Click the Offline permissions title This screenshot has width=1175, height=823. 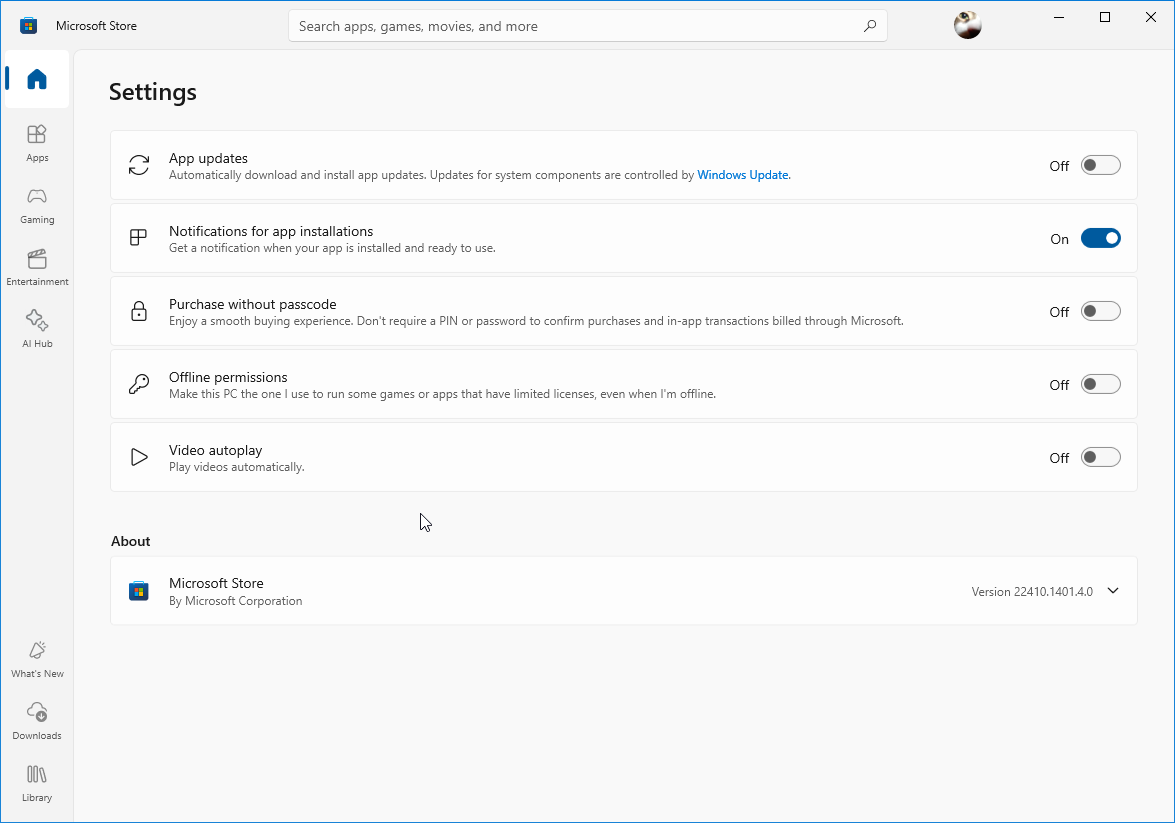(228, 377)
